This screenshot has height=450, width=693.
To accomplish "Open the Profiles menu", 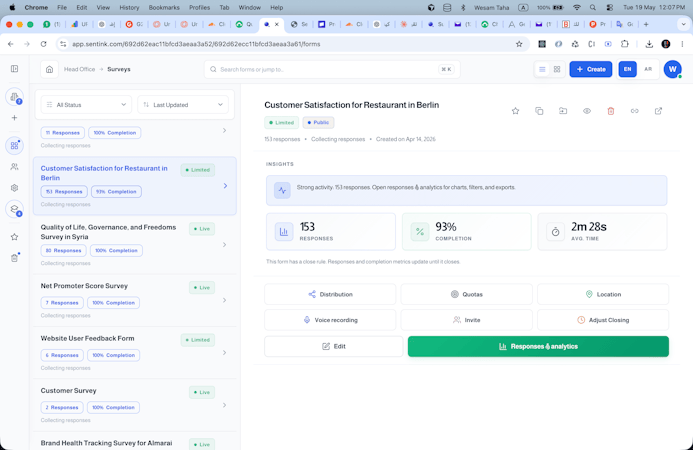I will [x=199, y=8].
